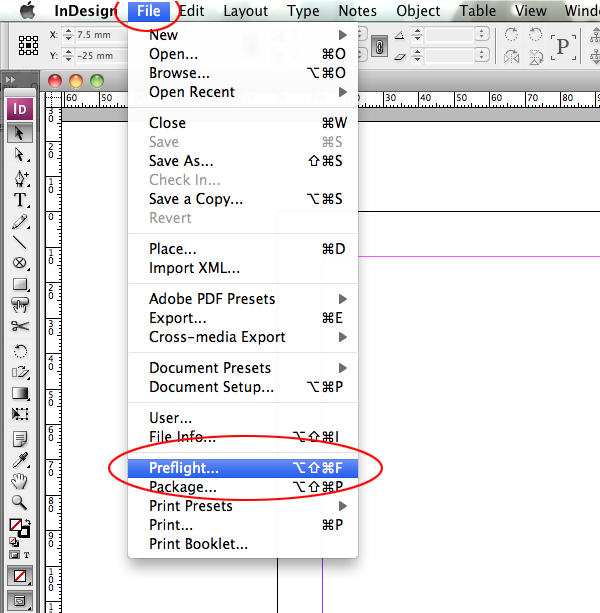600x613 pixels.
Task: Select the Scissors tool
Action: [20, 326]
